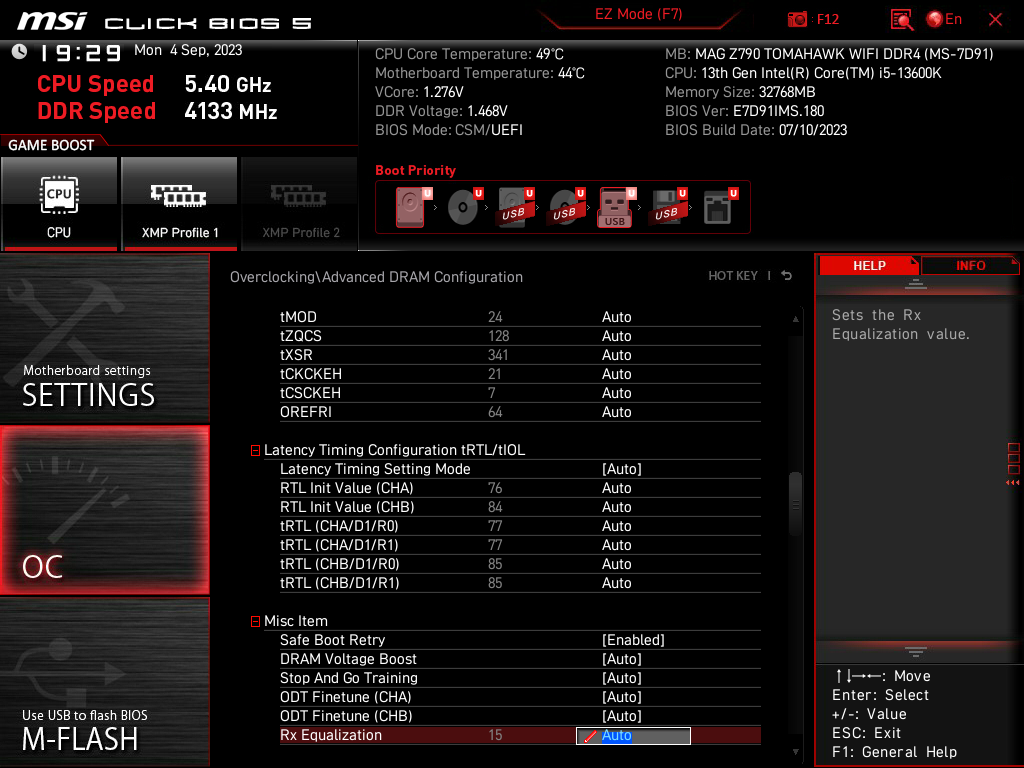Select the OREFRI row
The width and height of the screenshot is (1024, 768).
(520, 412)
